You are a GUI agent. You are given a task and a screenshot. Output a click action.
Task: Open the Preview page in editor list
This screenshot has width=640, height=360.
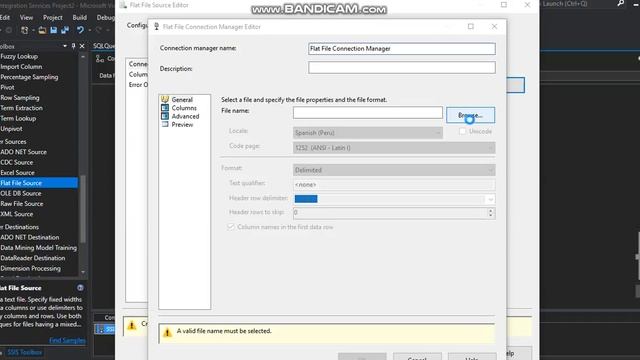coord(182,124)
